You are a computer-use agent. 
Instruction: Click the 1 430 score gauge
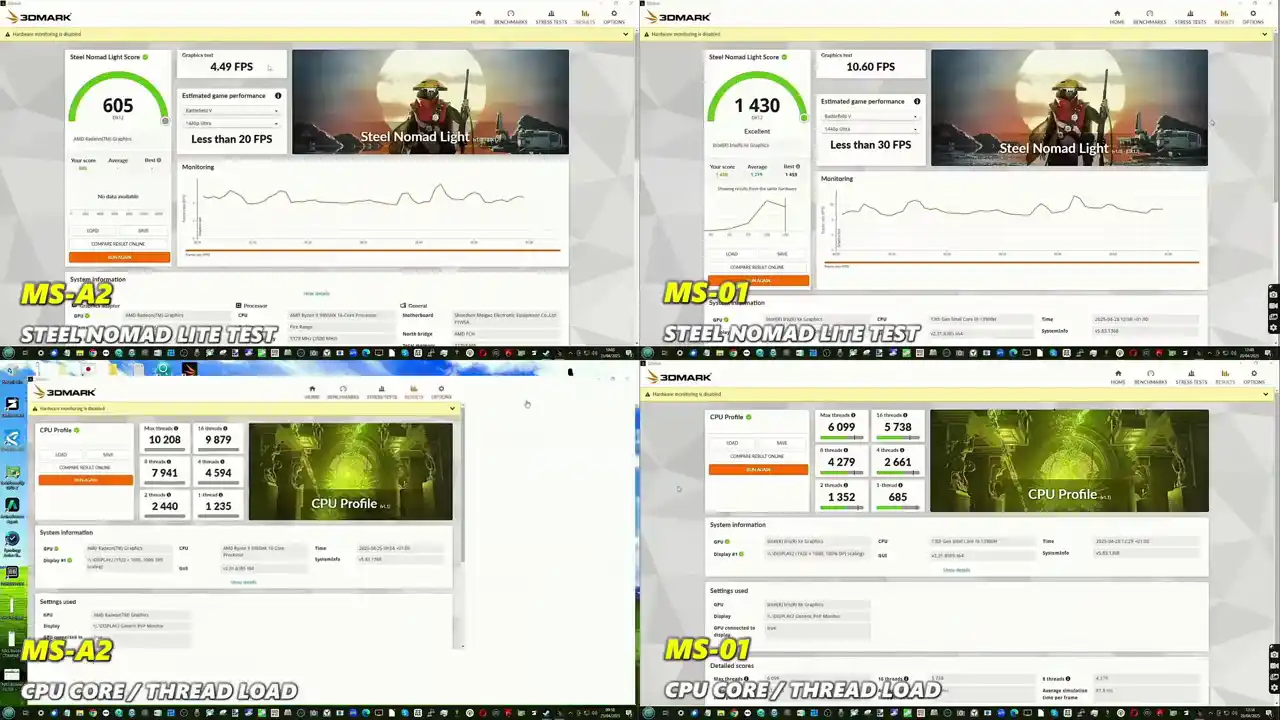click(757, 100)
